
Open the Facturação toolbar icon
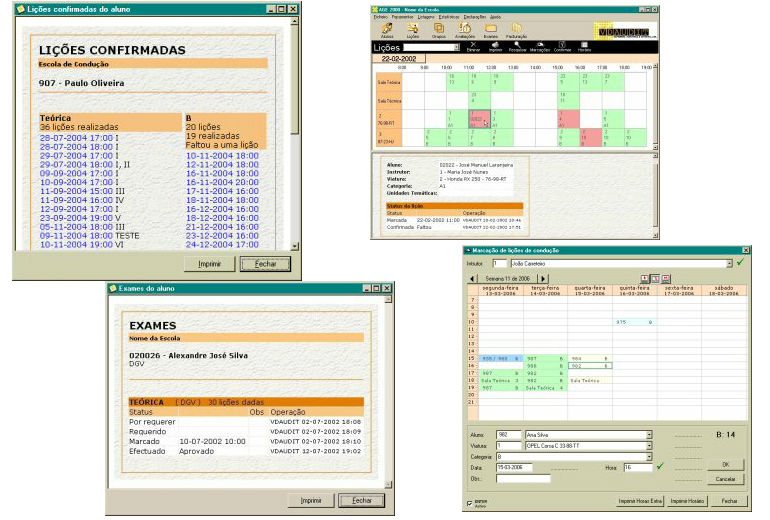coord(516,29)
